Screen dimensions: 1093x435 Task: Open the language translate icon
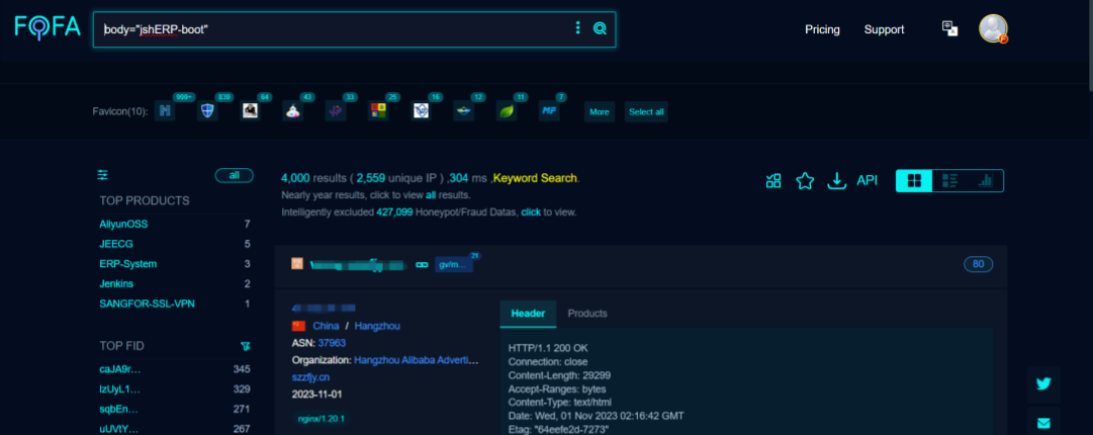949,29
